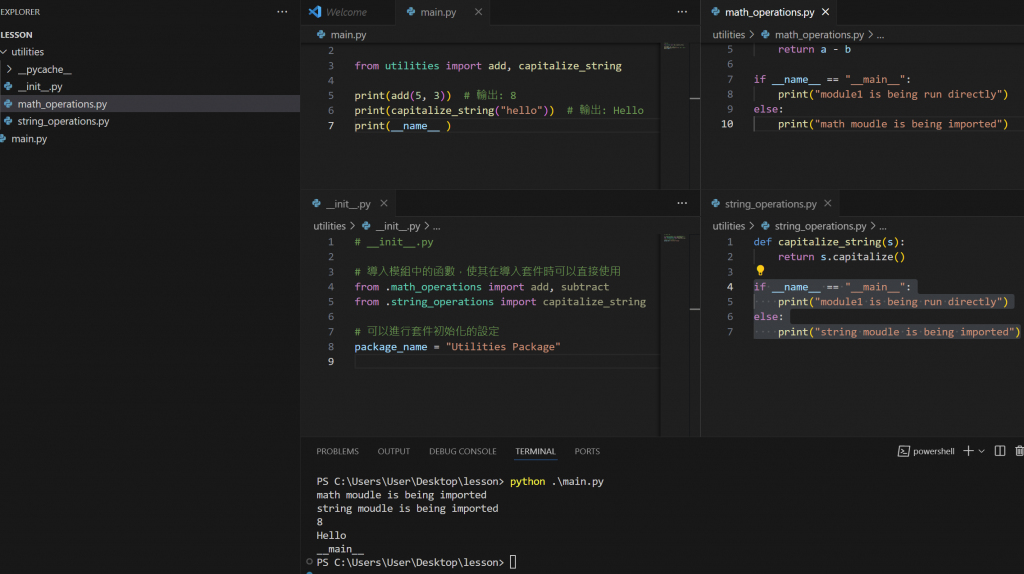Viewport: 1024px width, 574px height.
Task: Click utilities breadcrumb above math_operations.py editor
Action: tap(728, 35)
